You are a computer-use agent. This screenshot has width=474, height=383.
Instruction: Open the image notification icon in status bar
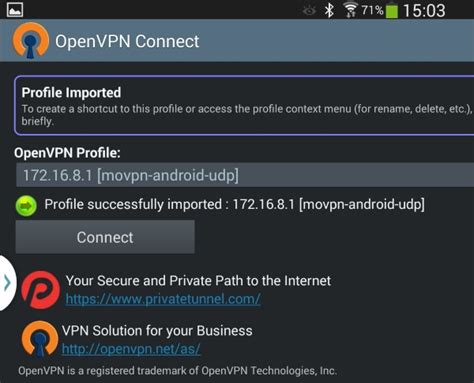[15, 10]
